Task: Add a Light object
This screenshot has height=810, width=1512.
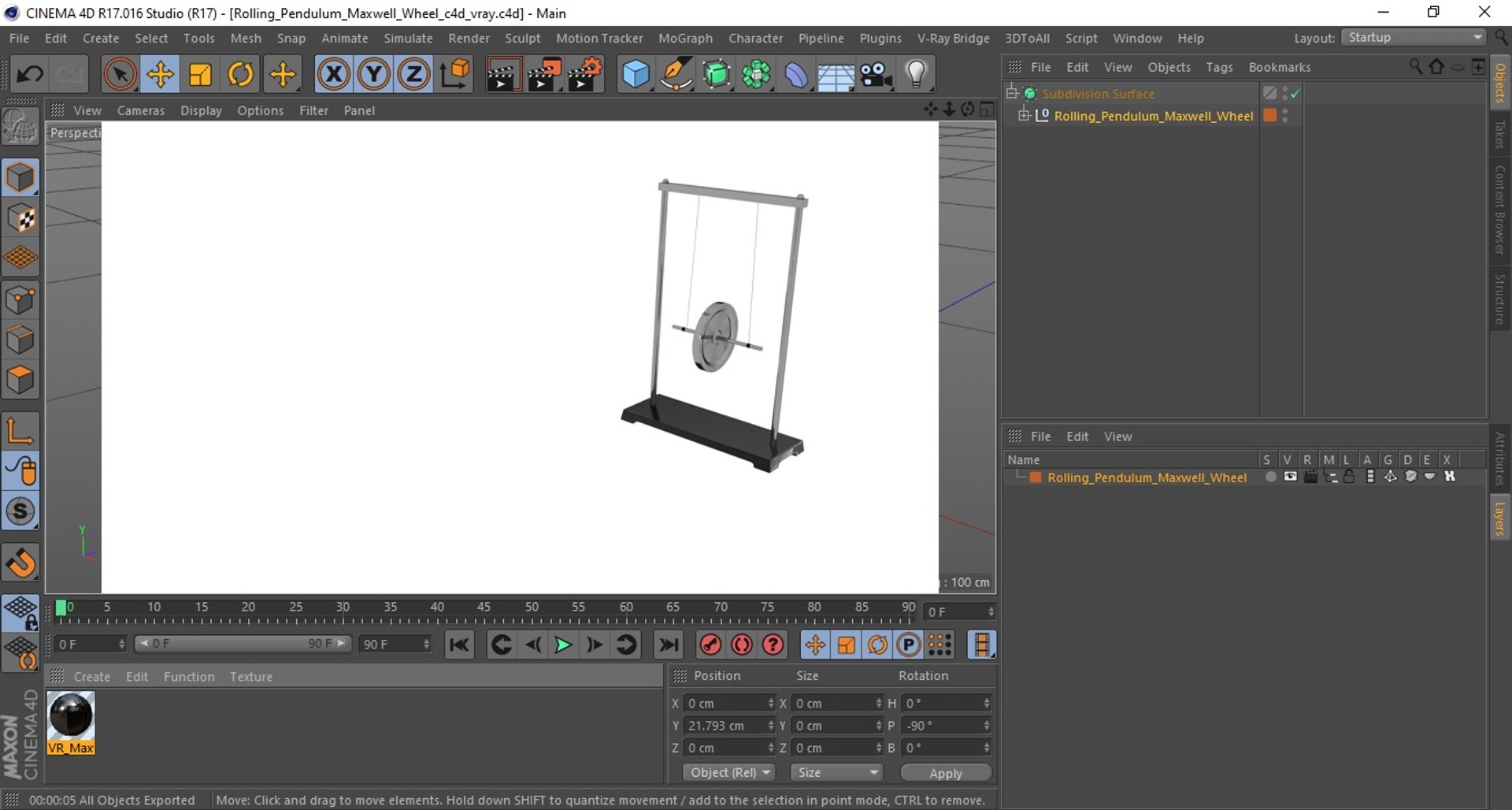Action: coord(916,75)
